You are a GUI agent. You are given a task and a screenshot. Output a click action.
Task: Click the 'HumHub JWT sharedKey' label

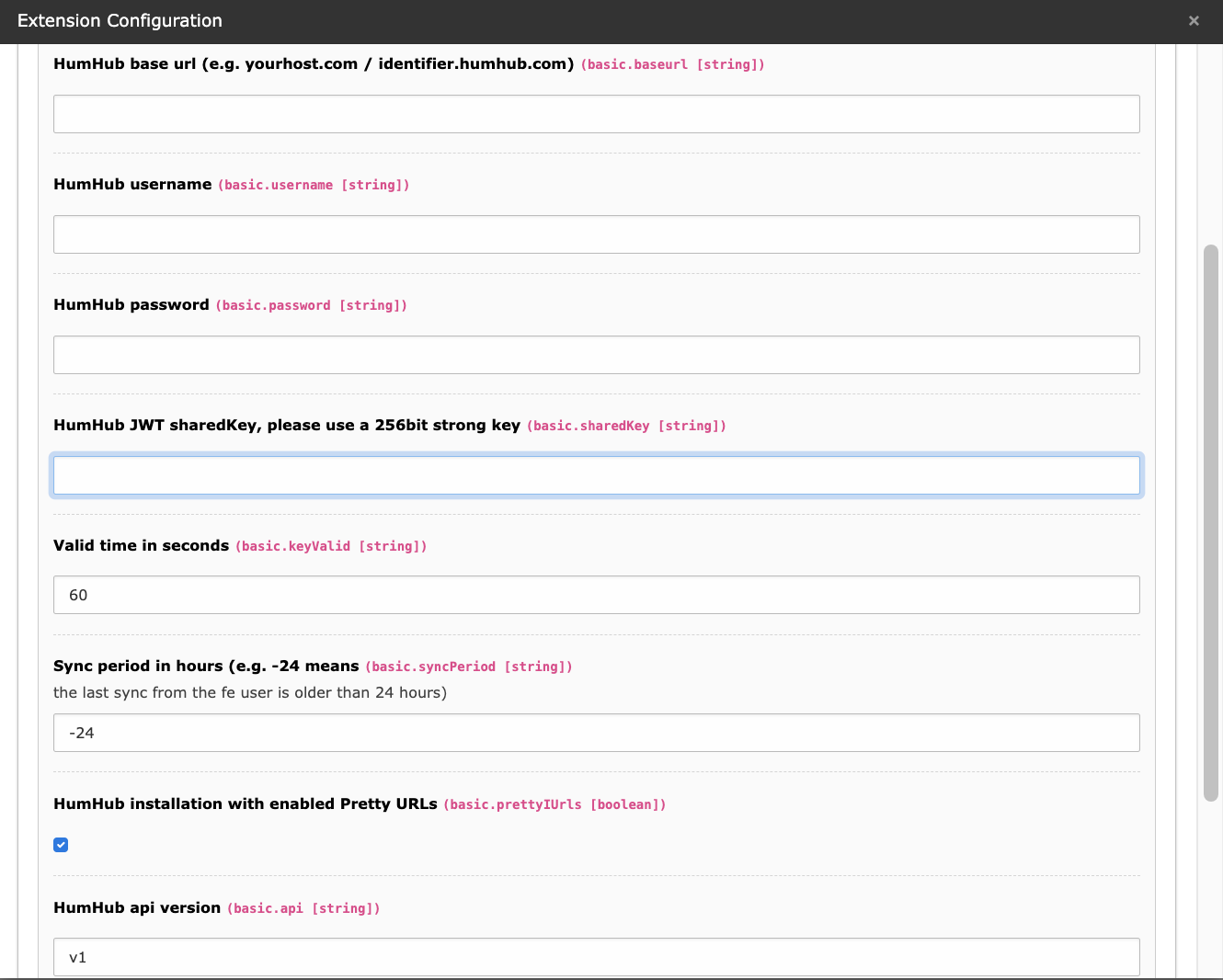point(287,426)
